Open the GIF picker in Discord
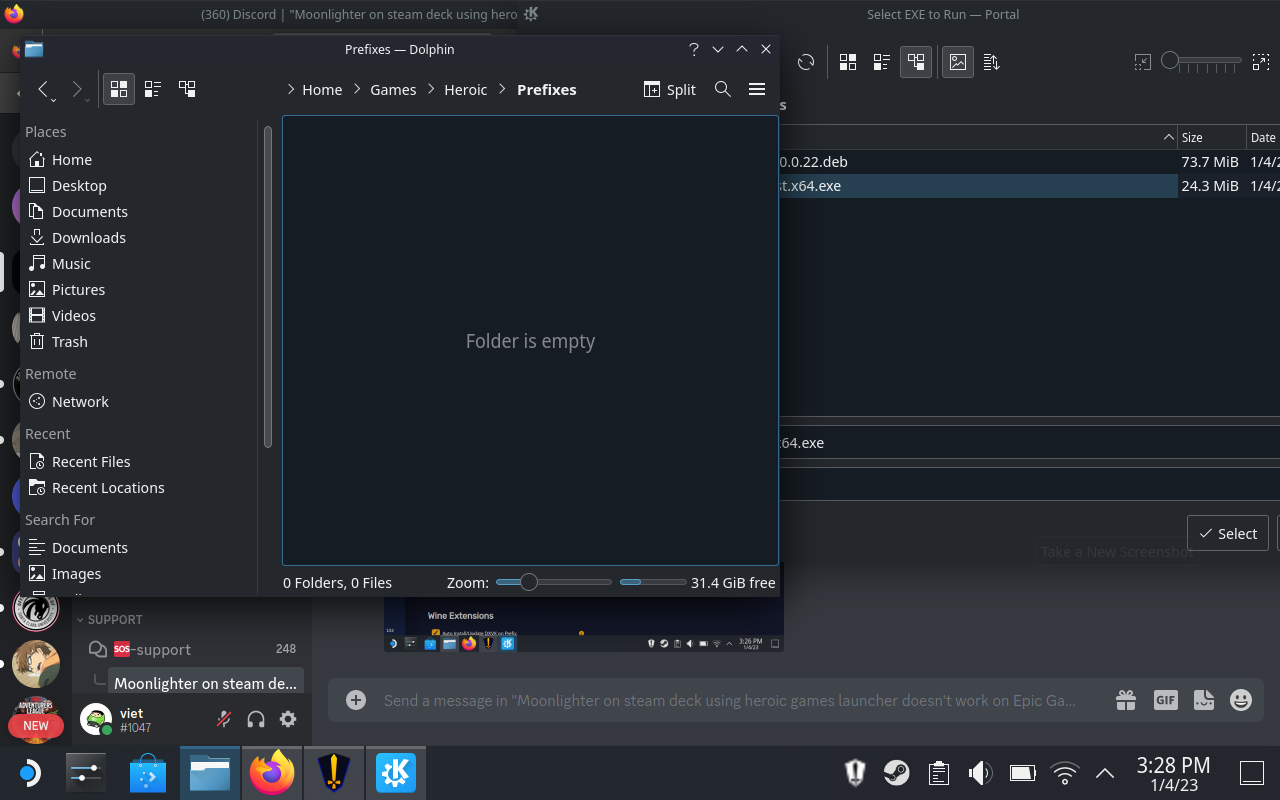1280x800 pixels. [1165, 700]
